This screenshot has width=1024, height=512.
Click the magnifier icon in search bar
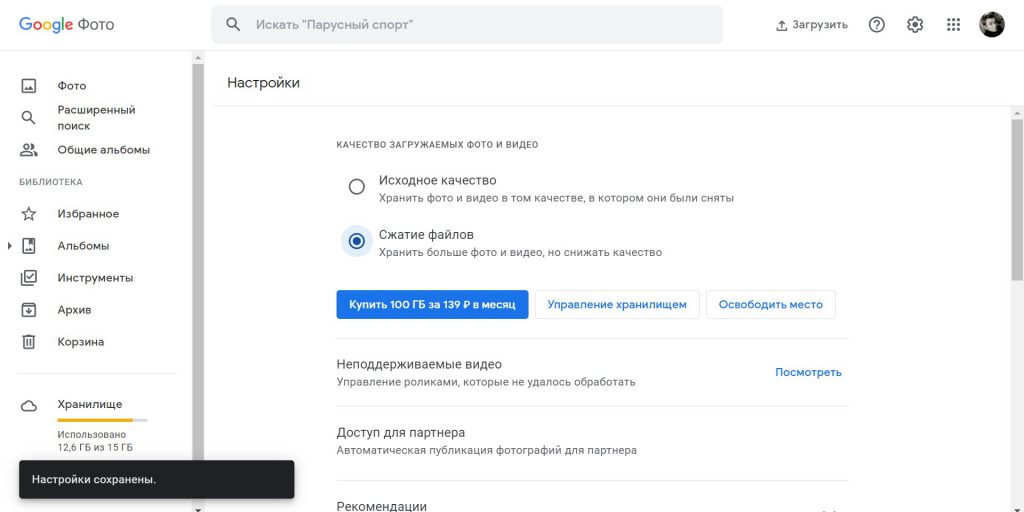[x=233, y=24]
